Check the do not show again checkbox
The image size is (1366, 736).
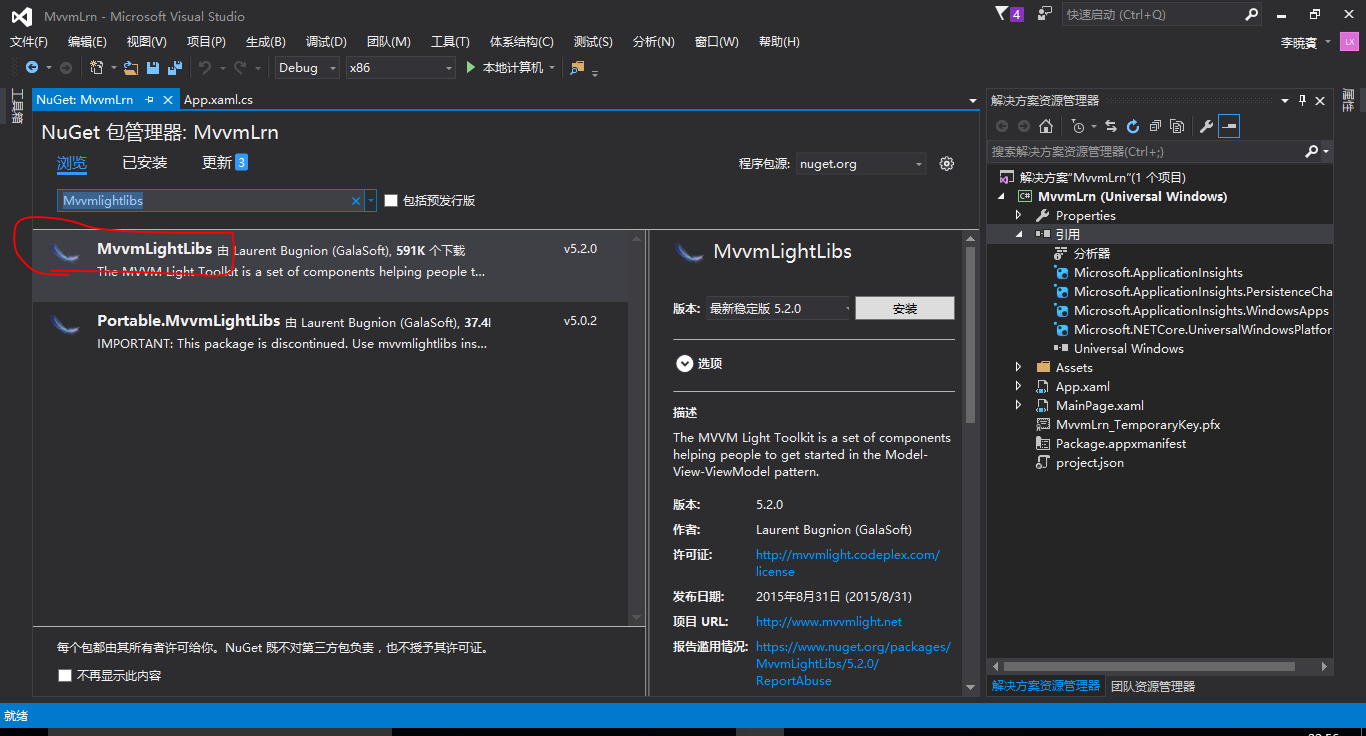click(65, 676)
